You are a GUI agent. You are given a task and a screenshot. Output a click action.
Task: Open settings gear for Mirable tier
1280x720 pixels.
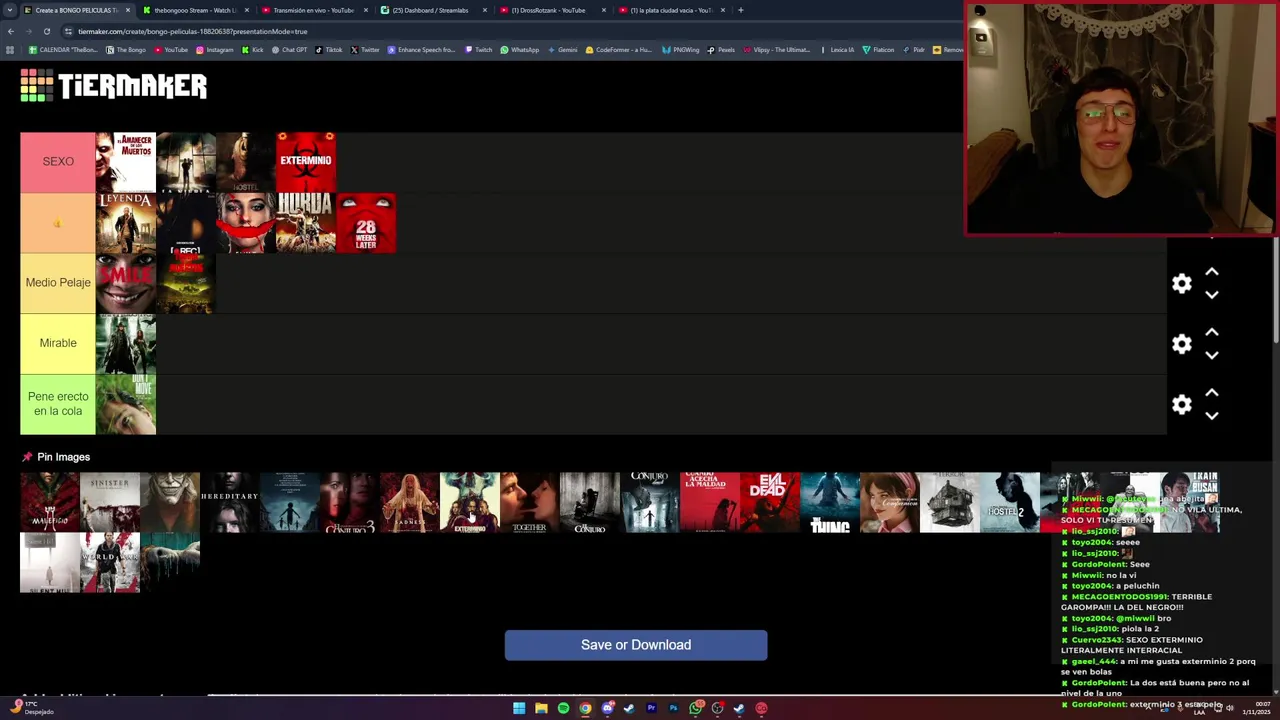click(x=1182, y=344)
